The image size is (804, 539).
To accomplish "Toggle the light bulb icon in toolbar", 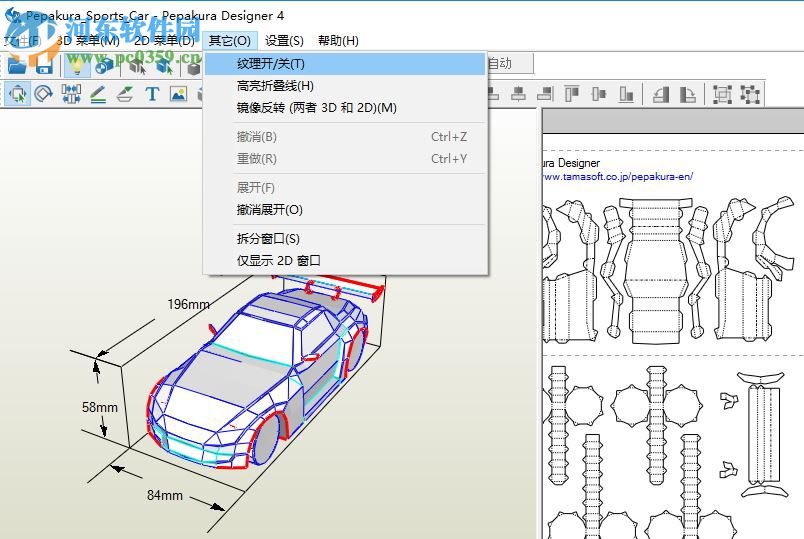I will coord(77,65).
